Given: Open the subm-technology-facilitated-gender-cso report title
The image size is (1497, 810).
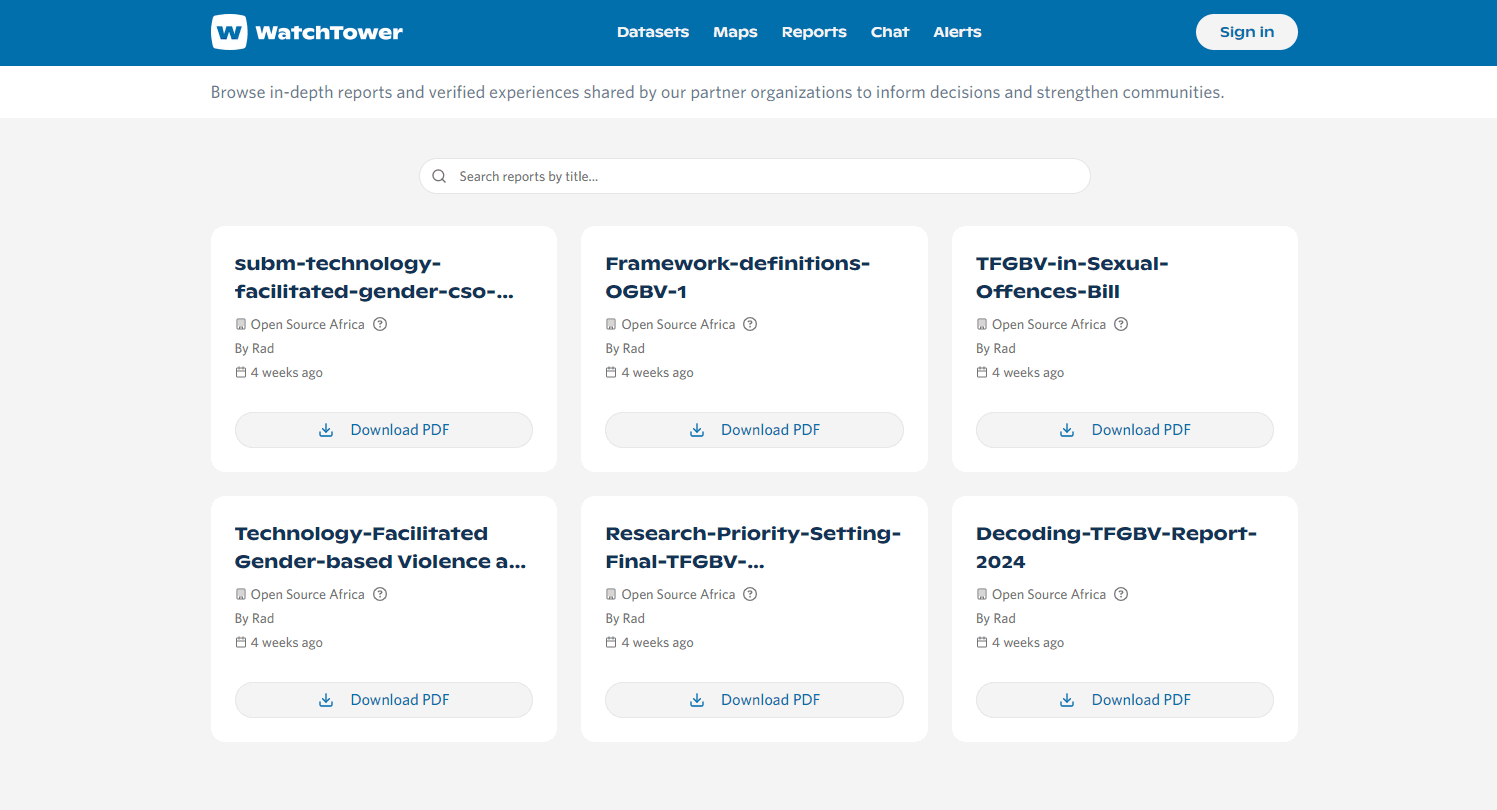Looking at the screenshot, I should click(x=375, y=278).
